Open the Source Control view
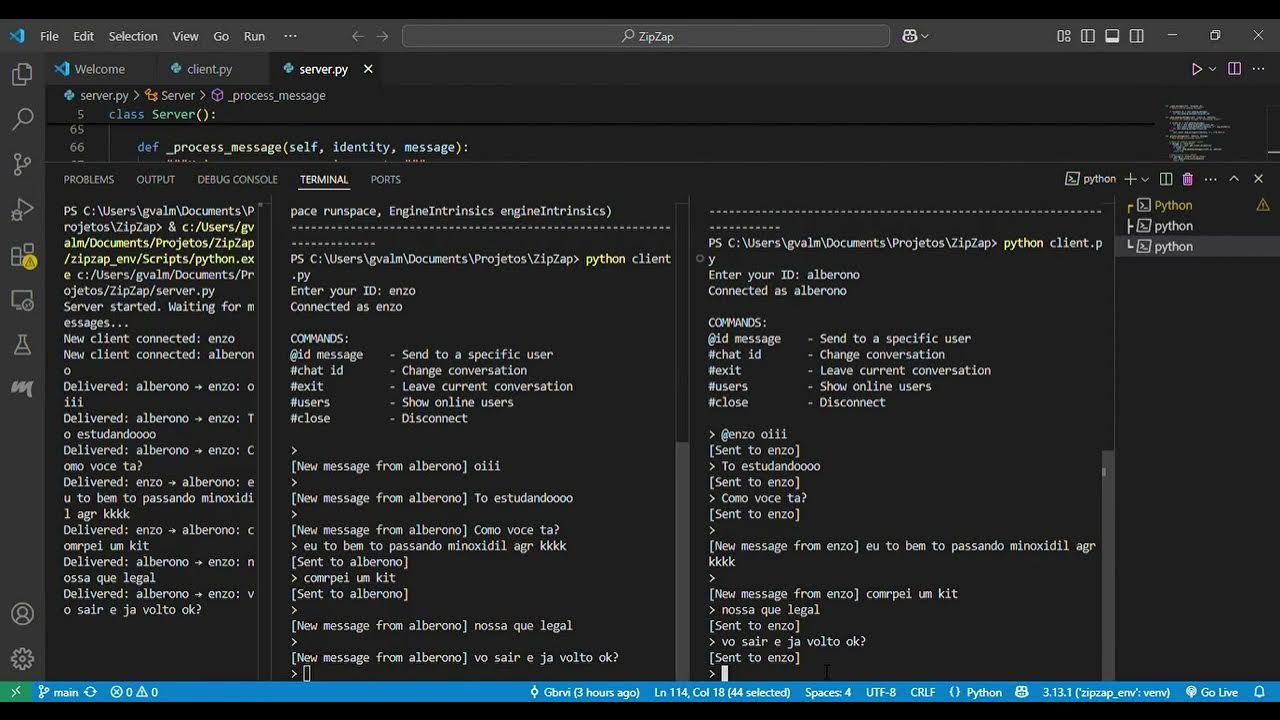 pos(22,165)
